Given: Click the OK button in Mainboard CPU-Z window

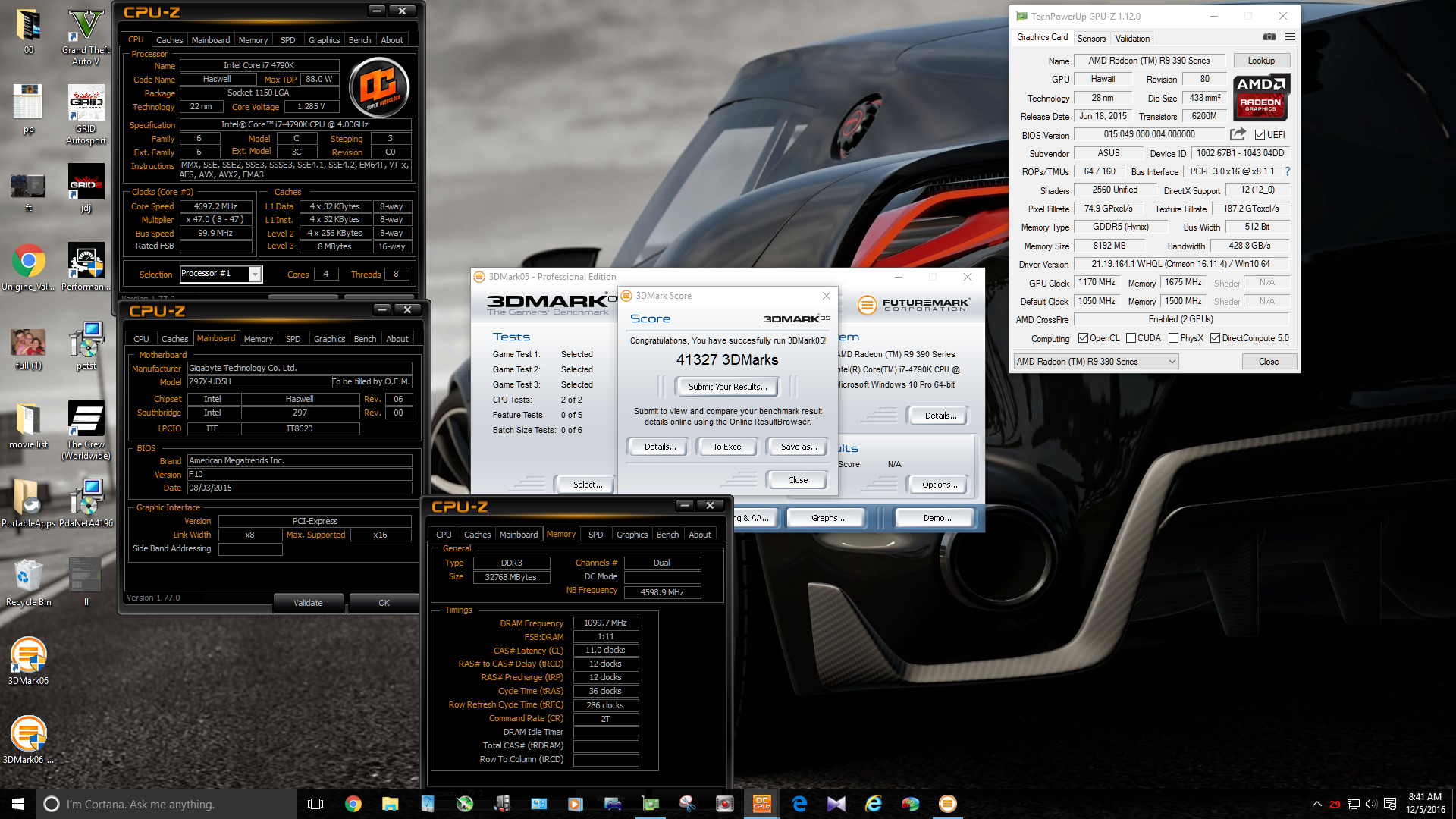Looking at the screenshot, I should click(384, 603).
